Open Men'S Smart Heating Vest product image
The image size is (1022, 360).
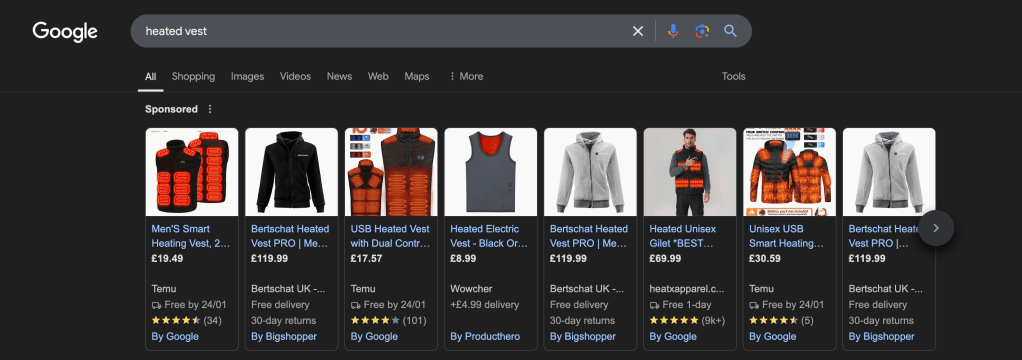(192, 172)
